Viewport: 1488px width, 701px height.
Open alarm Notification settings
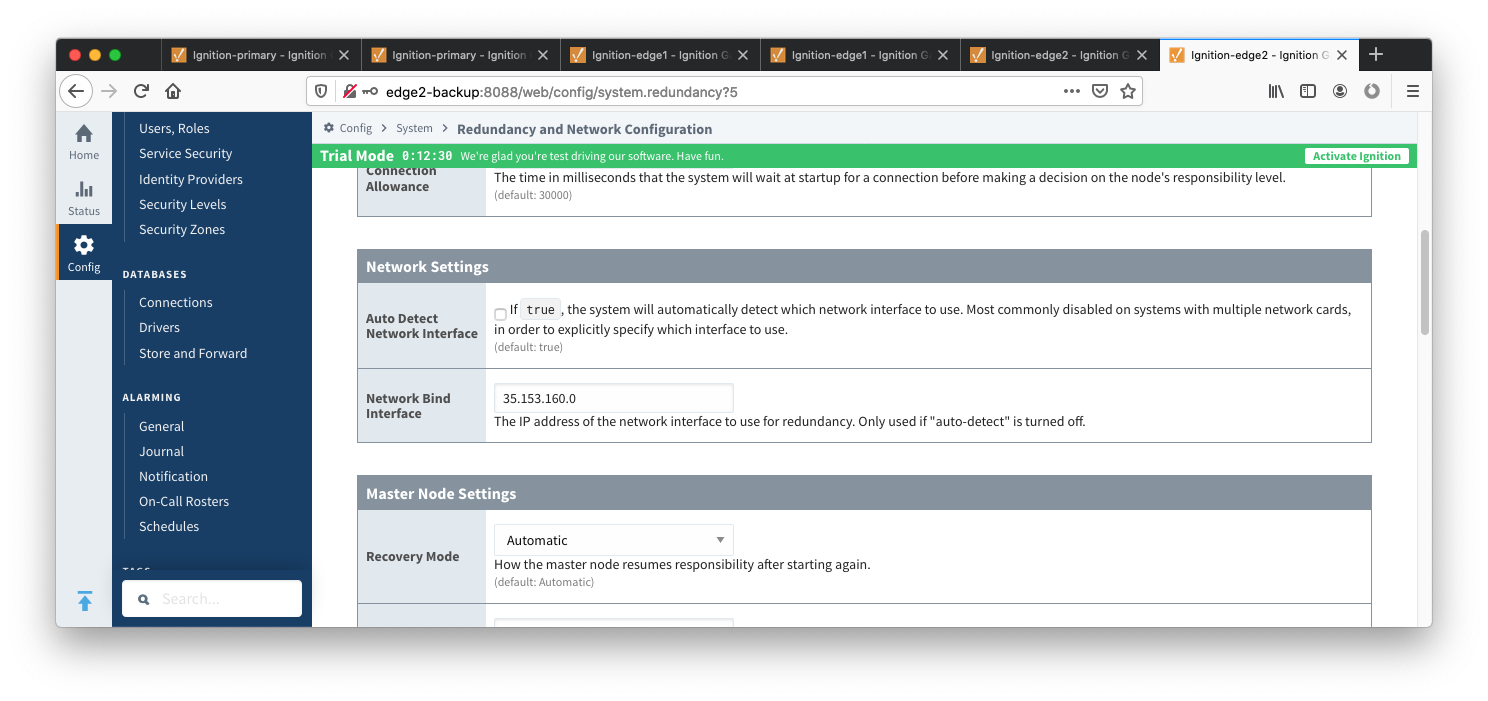[173, 476]
